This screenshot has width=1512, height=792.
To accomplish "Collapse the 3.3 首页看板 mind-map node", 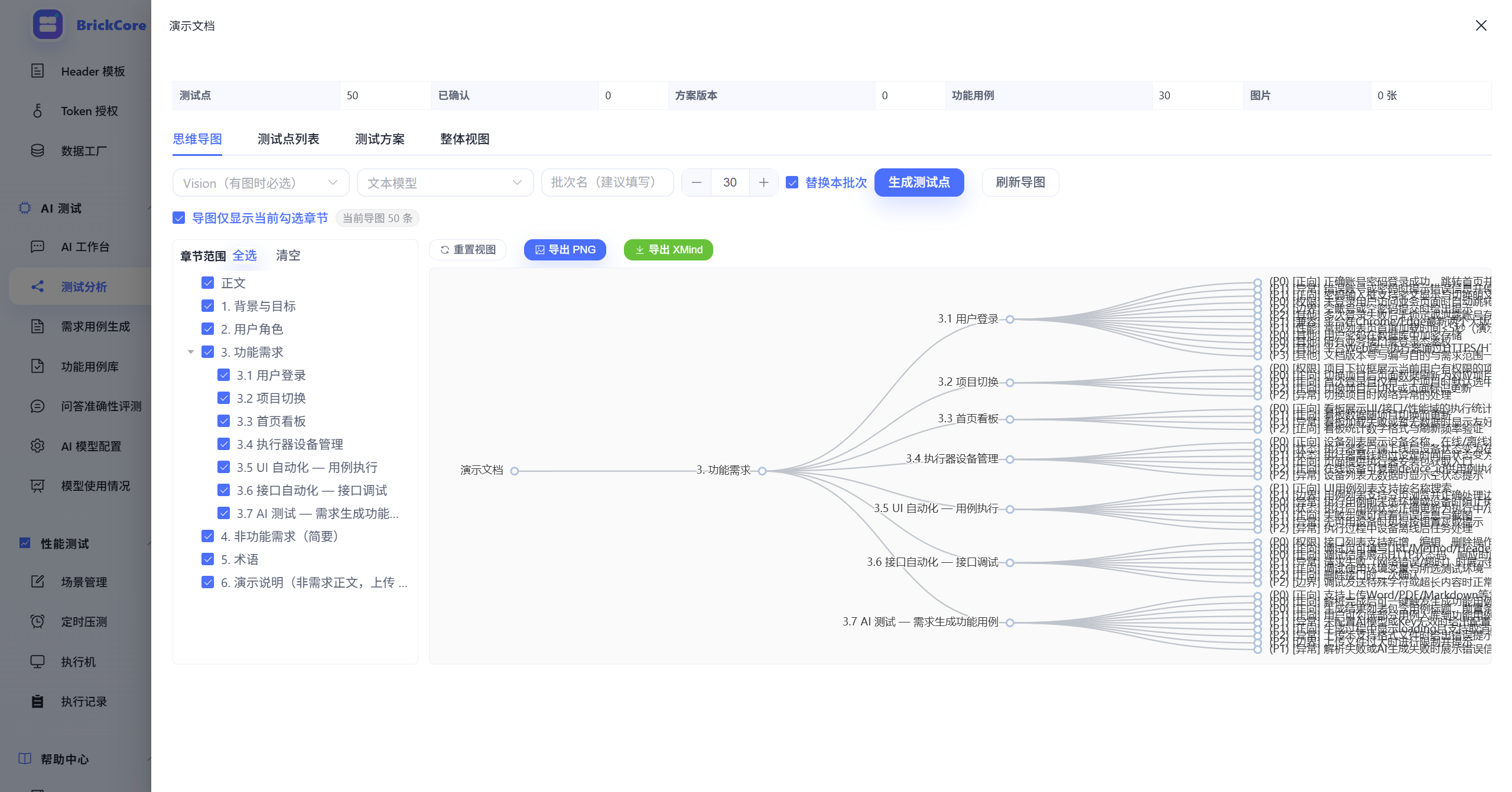I will coord(1010,419).
